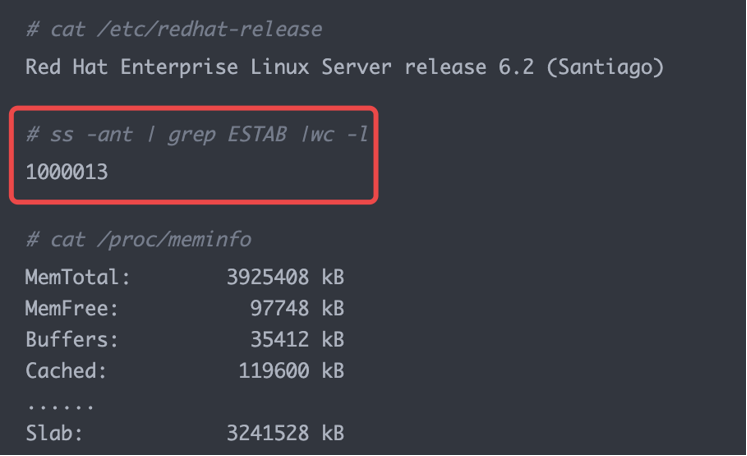Screen dimensions: 747x456
Task: Click the Buffers value 35412
Action: (280, 339)
